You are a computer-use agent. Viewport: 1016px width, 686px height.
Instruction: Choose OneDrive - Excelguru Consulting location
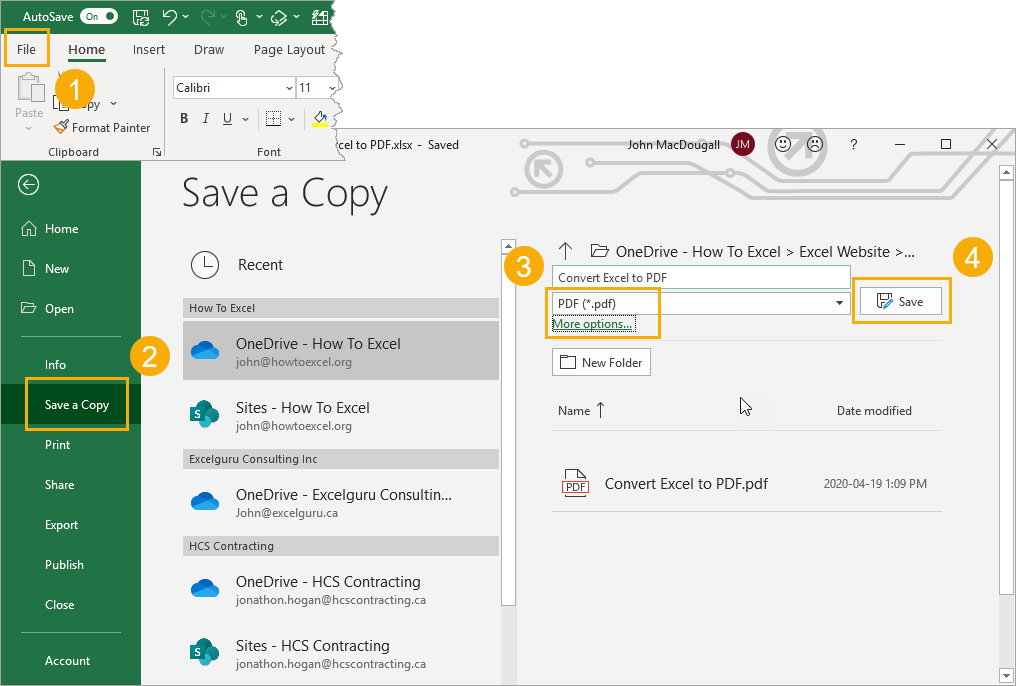(341, 502)
